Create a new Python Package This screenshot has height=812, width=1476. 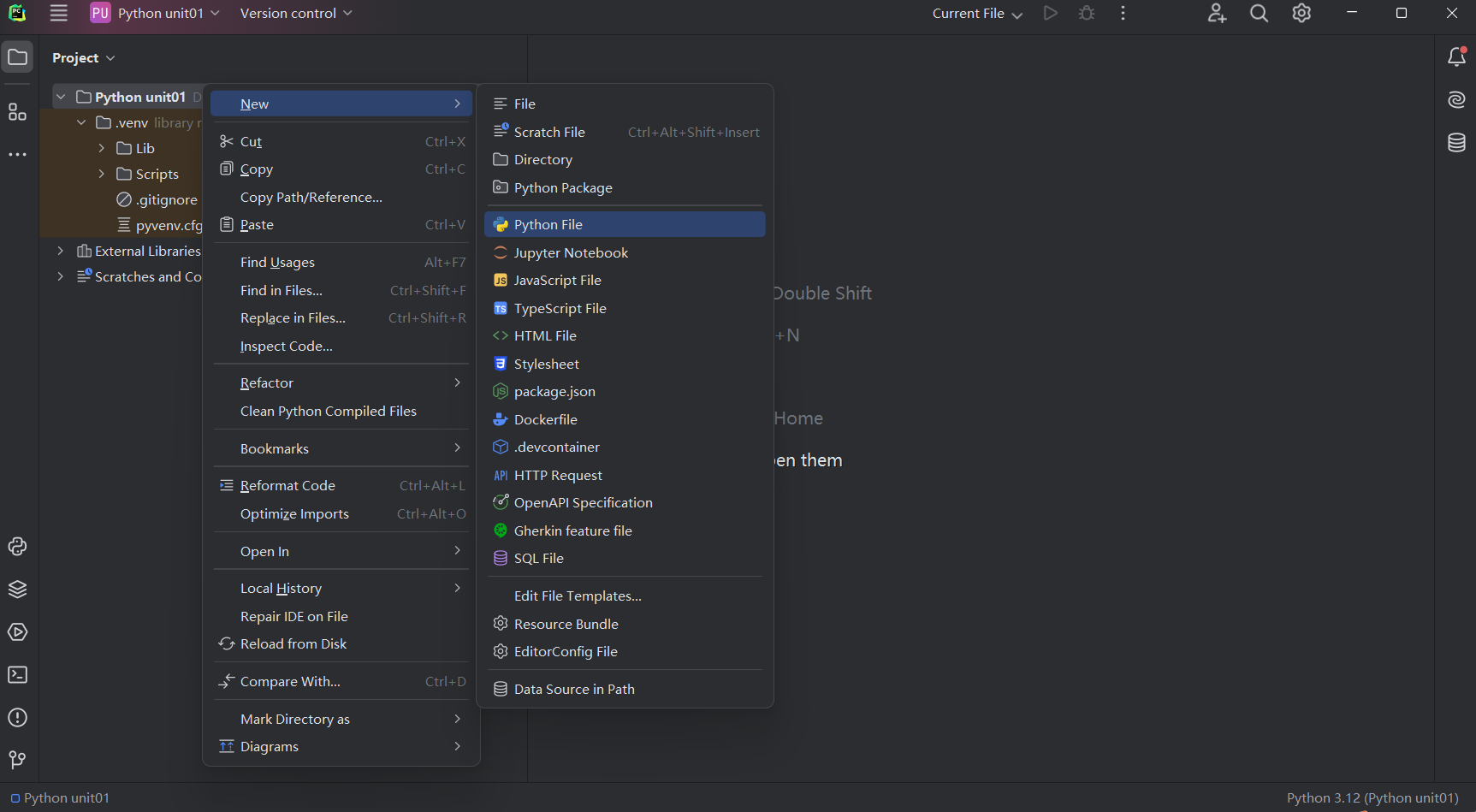coord(625,187)
